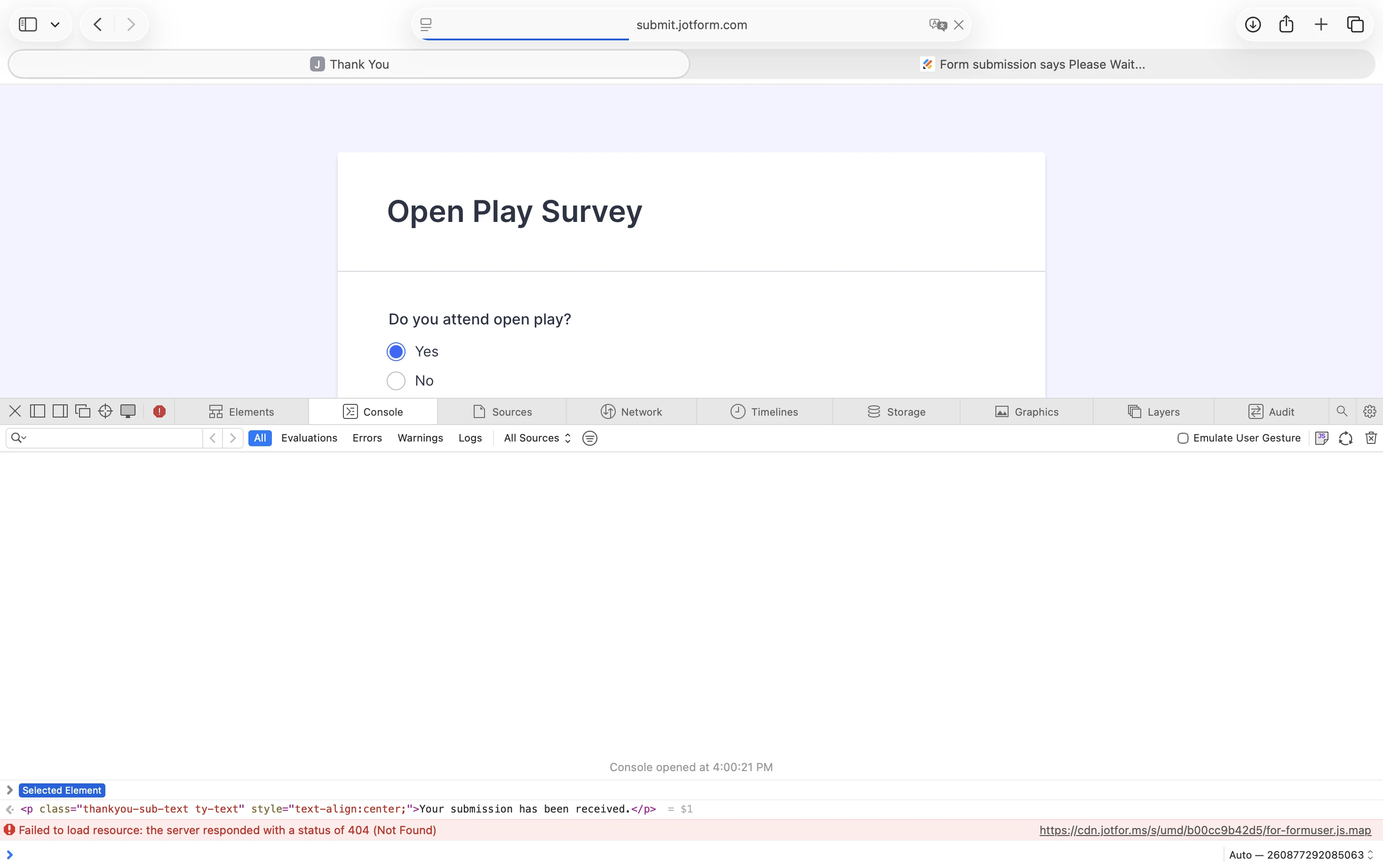Switch to the Thank You tab

click(x=349, y=64)
